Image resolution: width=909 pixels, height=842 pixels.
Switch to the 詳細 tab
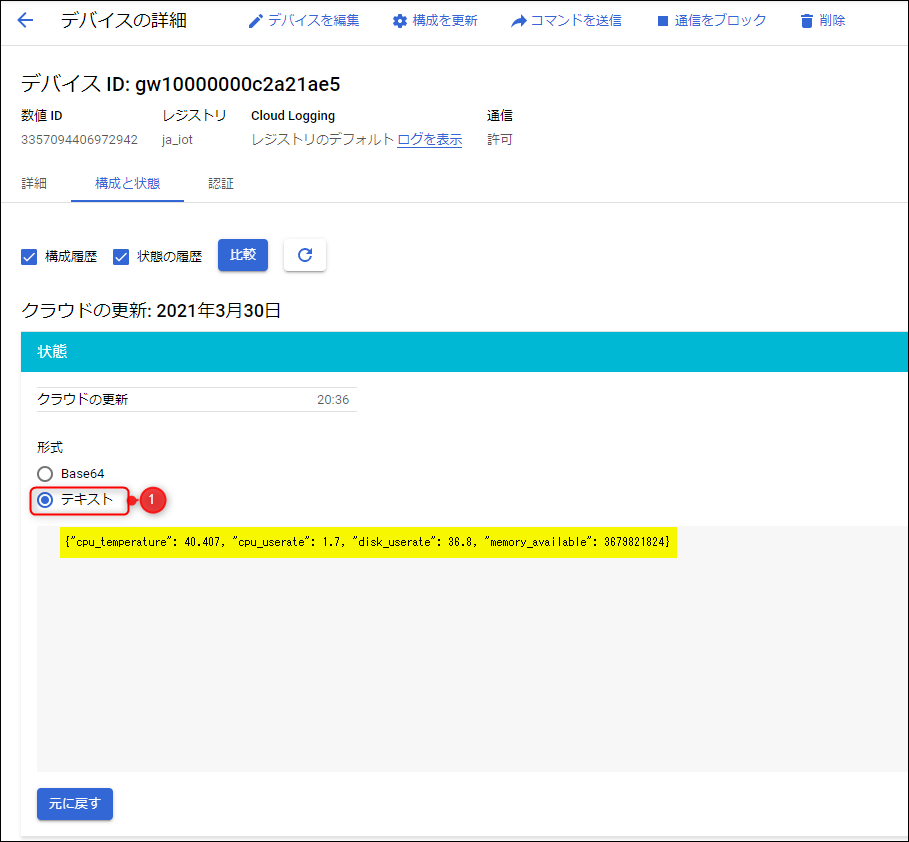coord(34,183)
